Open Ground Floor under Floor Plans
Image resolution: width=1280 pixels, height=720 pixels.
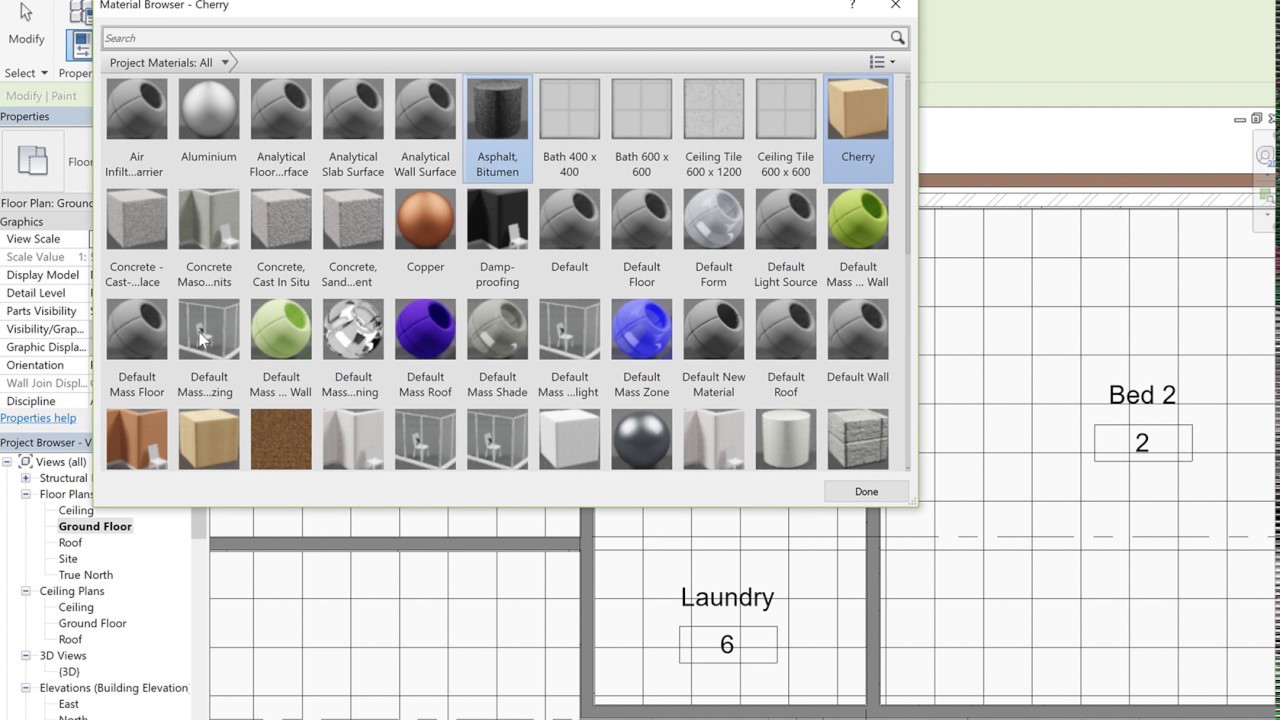coord(95,526)
